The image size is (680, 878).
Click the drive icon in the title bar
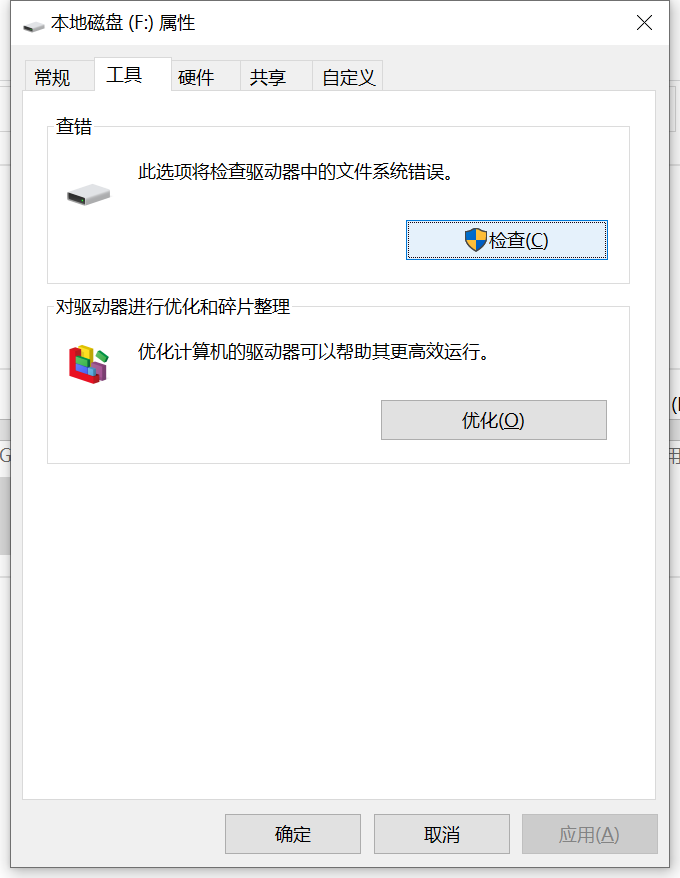[34, 26]
